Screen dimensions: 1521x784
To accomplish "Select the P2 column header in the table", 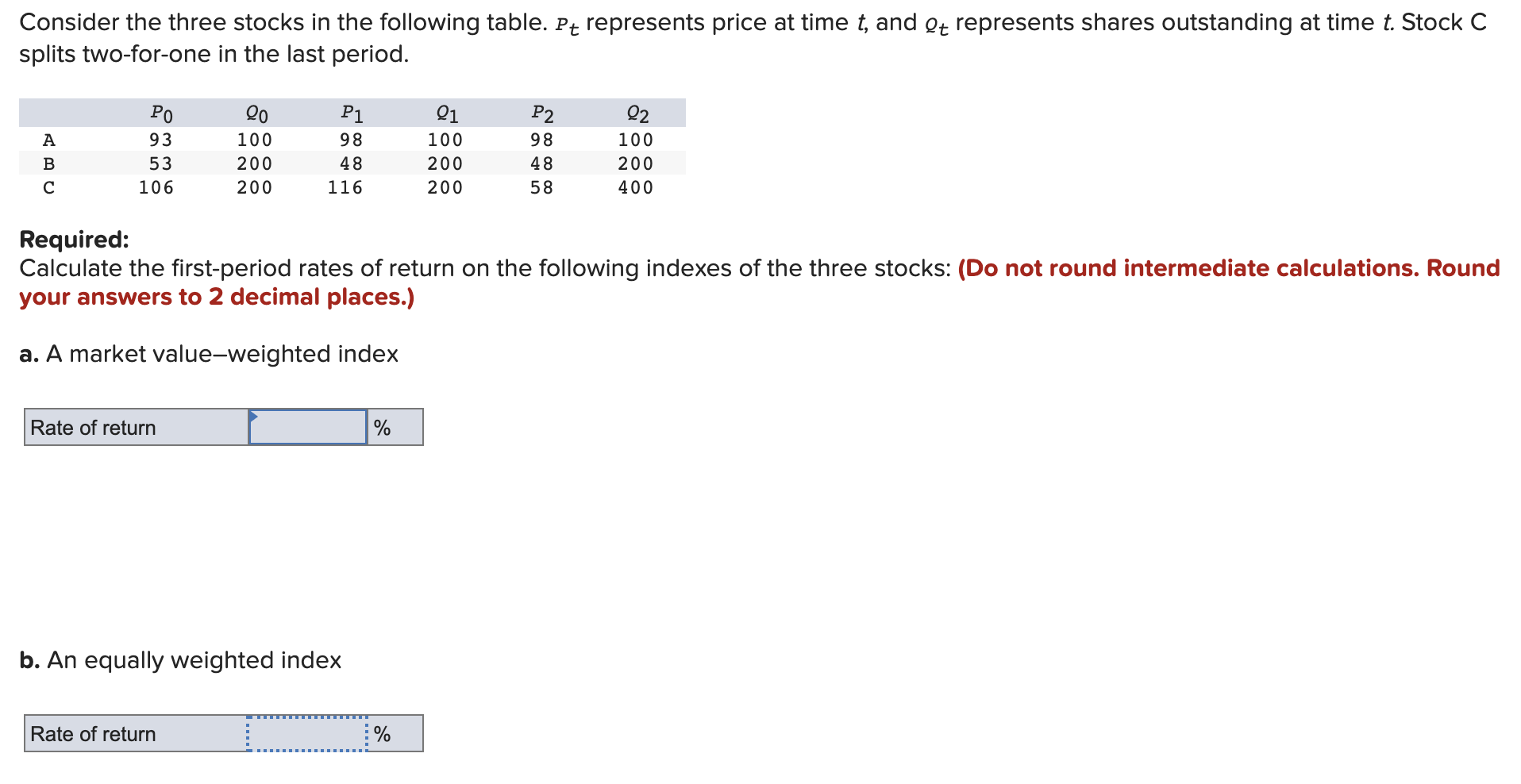I will pos(541,113).
